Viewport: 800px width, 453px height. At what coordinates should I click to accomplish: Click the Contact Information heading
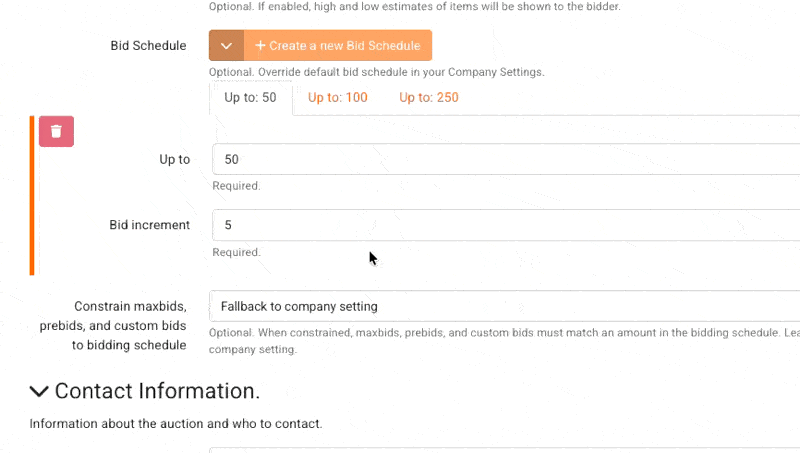[157, 391]
